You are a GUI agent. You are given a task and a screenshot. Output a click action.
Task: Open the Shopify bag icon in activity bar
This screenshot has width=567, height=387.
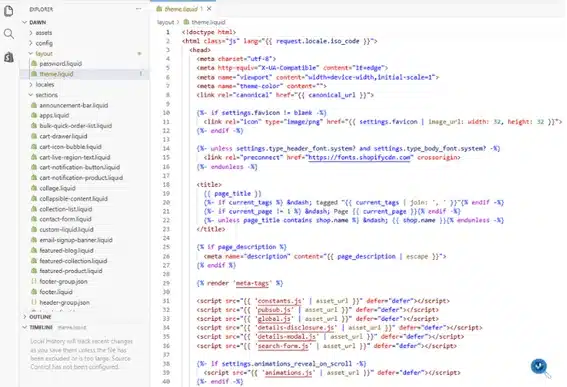[9, 57]
